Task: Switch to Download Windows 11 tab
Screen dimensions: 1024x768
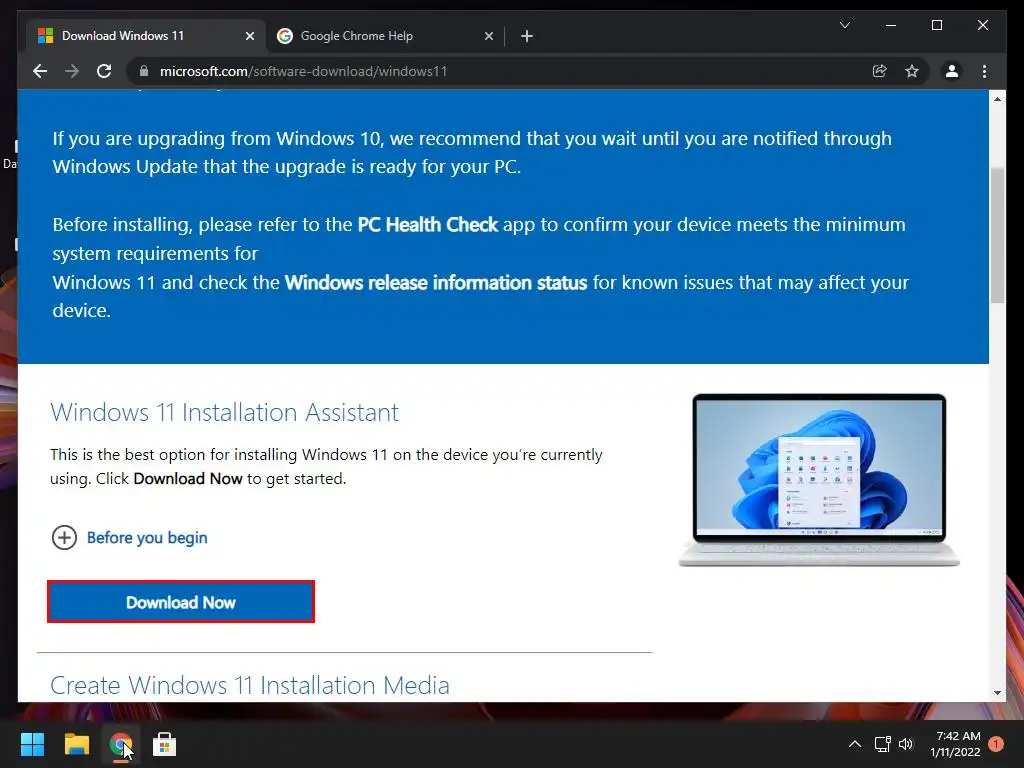Action: pos(146,36)
